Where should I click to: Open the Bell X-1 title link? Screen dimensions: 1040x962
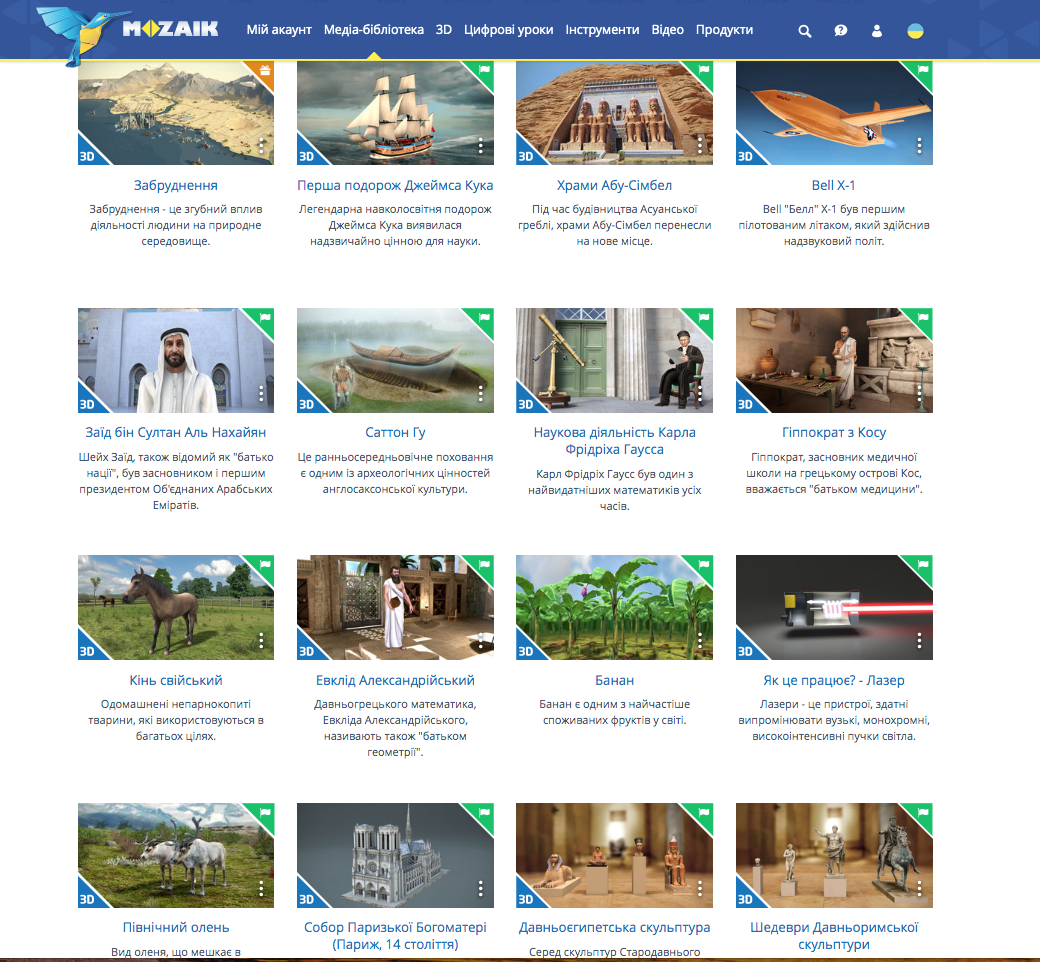click(834, 185)
